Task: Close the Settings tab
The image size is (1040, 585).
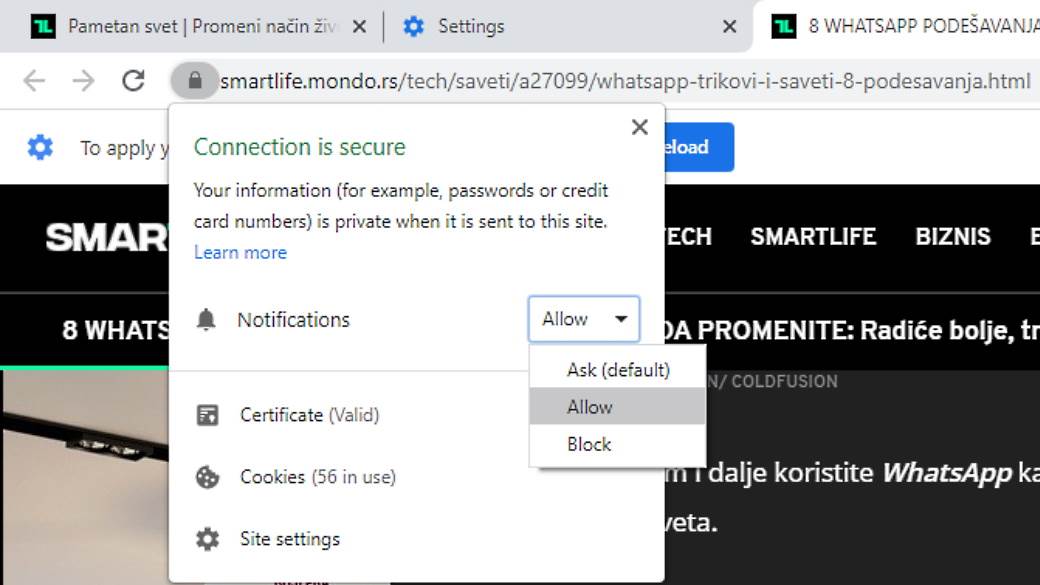Action: [730, 27]
